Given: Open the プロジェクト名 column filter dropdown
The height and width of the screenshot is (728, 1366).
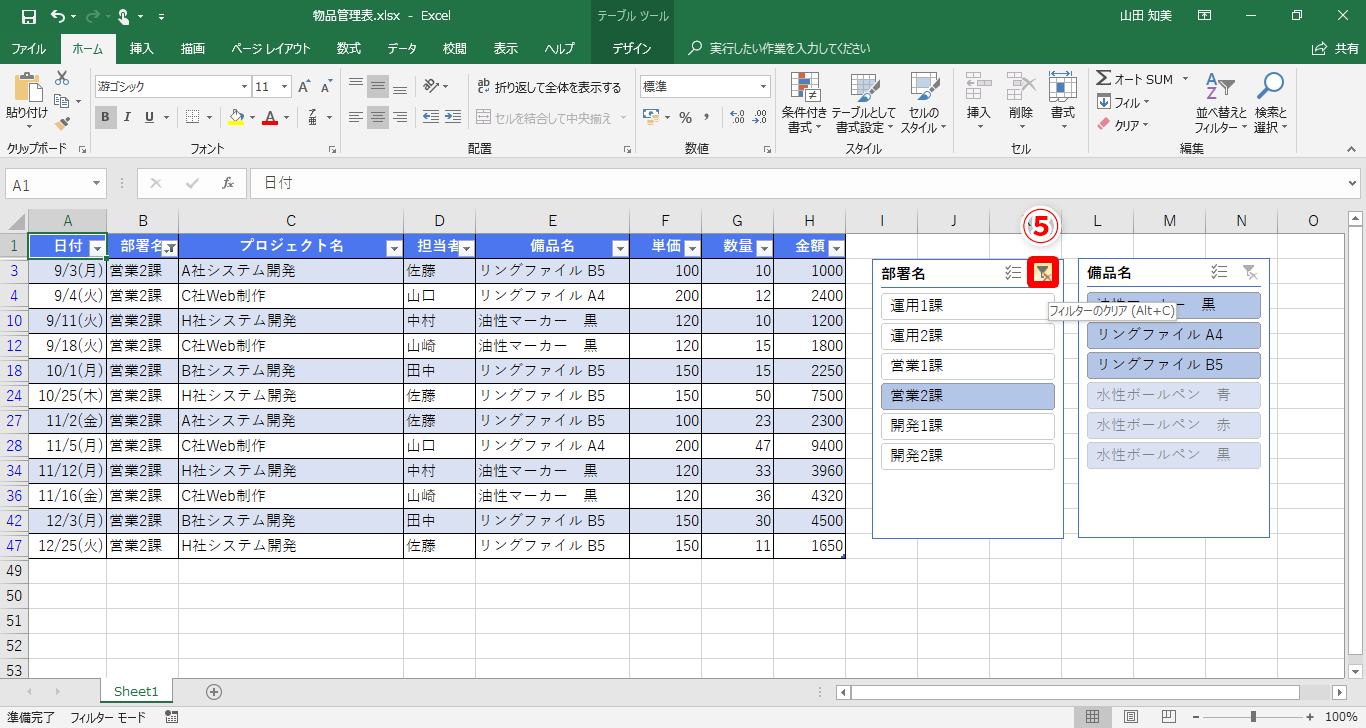Looking at the screenshot, I should [x=394, y=248].
